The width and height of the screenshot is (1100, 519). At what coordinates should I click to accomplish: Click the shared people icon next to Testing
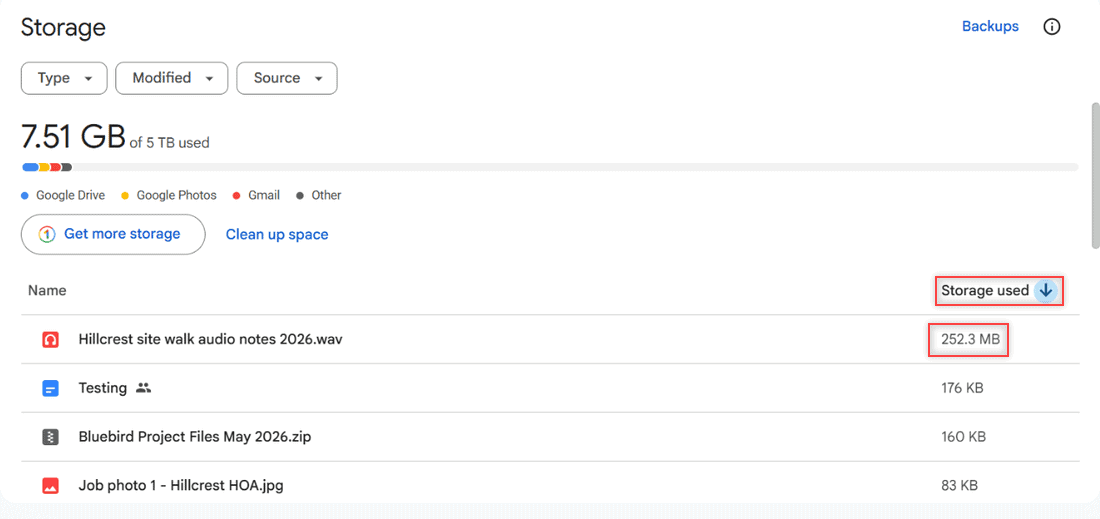(144, 388)
